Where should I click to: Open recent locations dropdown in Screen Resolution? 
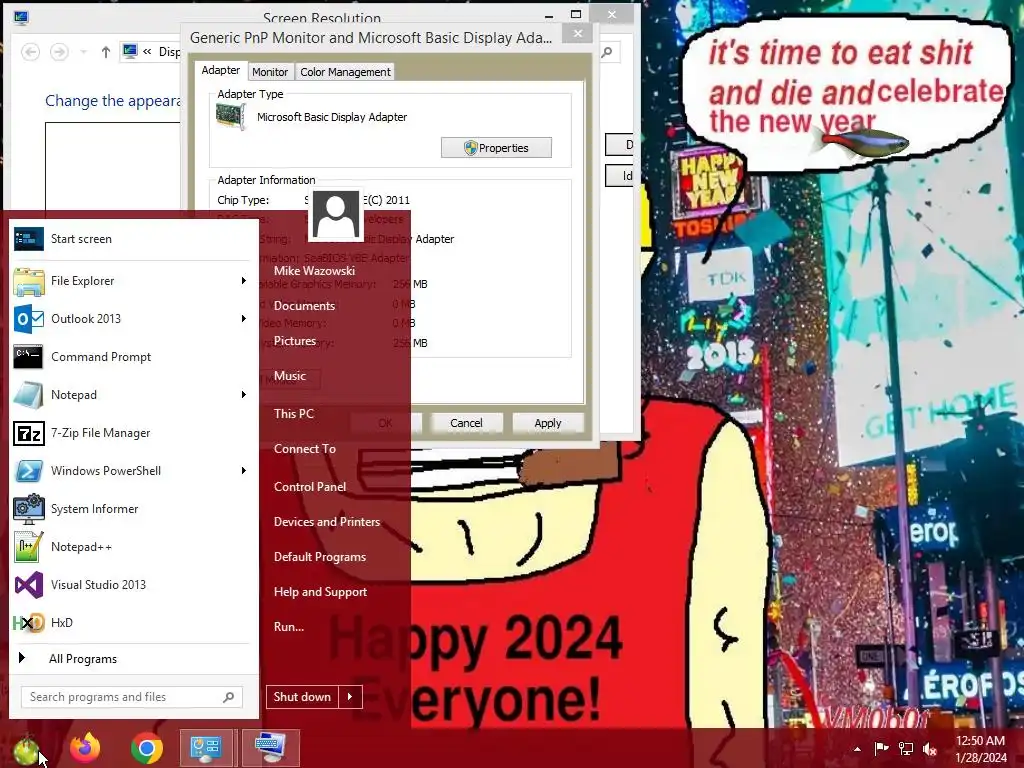(x=83, y=52)
